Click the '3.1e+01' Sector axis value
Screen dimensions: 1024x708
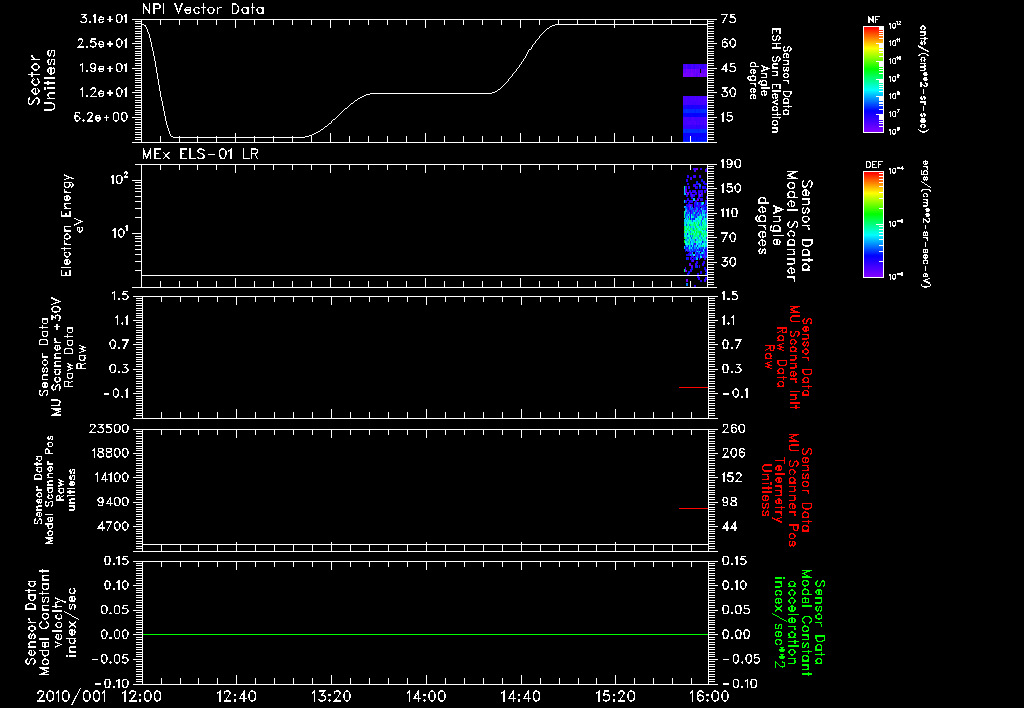(x=104, y=19)
